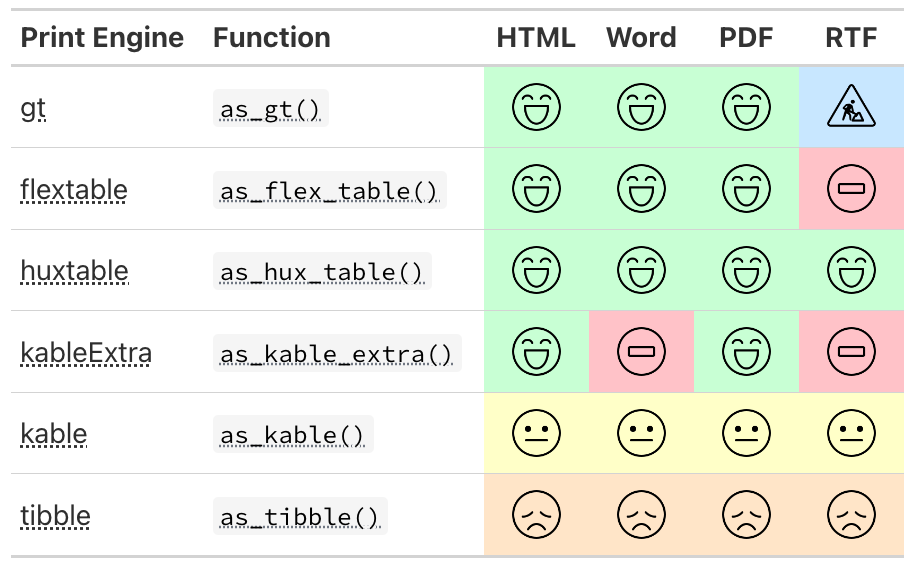
Task: Click the neutral face for kable PDF
Action: (x=746, y=433)
